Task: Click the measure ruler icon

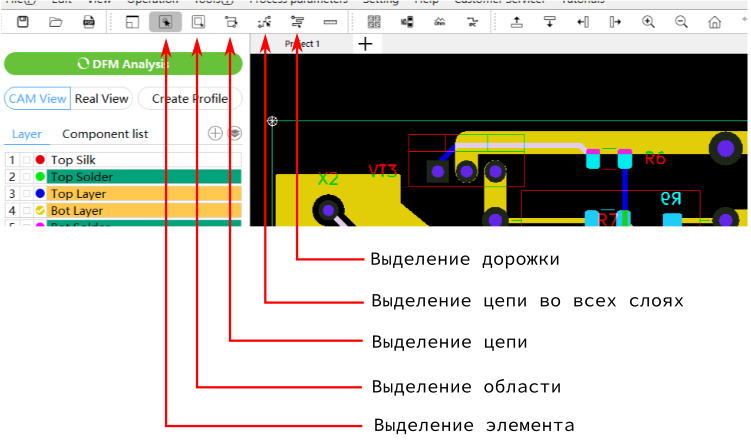Action: 330,21
